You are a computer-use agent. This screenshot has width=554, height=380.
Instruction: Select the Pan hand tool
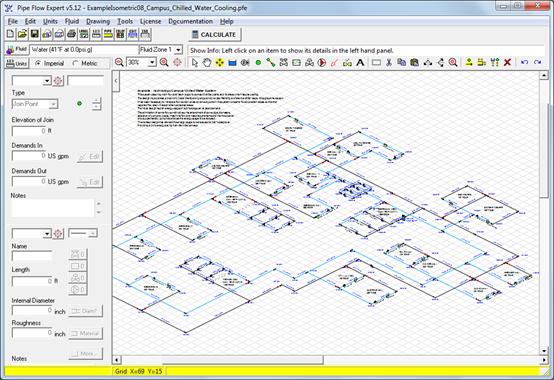pyautogui.click(x=207, y=63)
